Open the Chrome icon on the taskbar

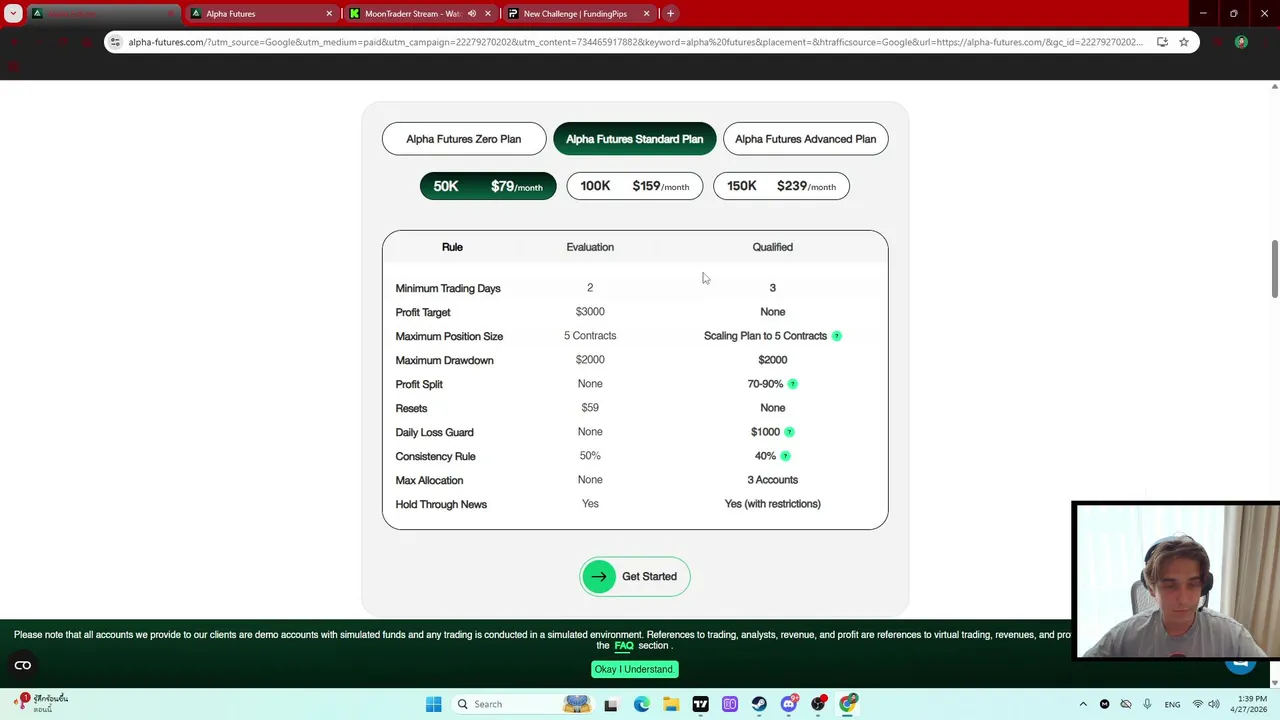[848, 704]
